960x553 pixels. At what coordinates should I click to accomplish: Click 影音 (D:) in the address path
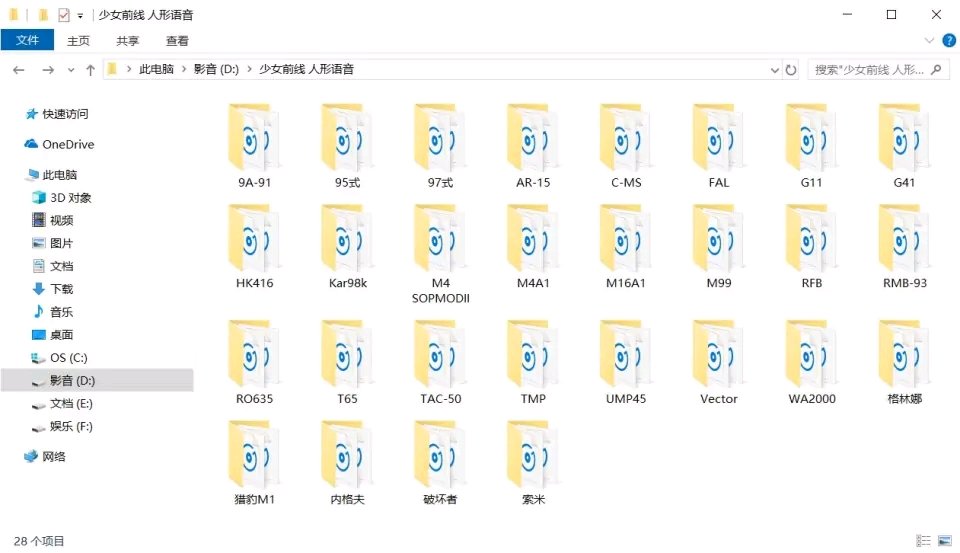(216, 69)
